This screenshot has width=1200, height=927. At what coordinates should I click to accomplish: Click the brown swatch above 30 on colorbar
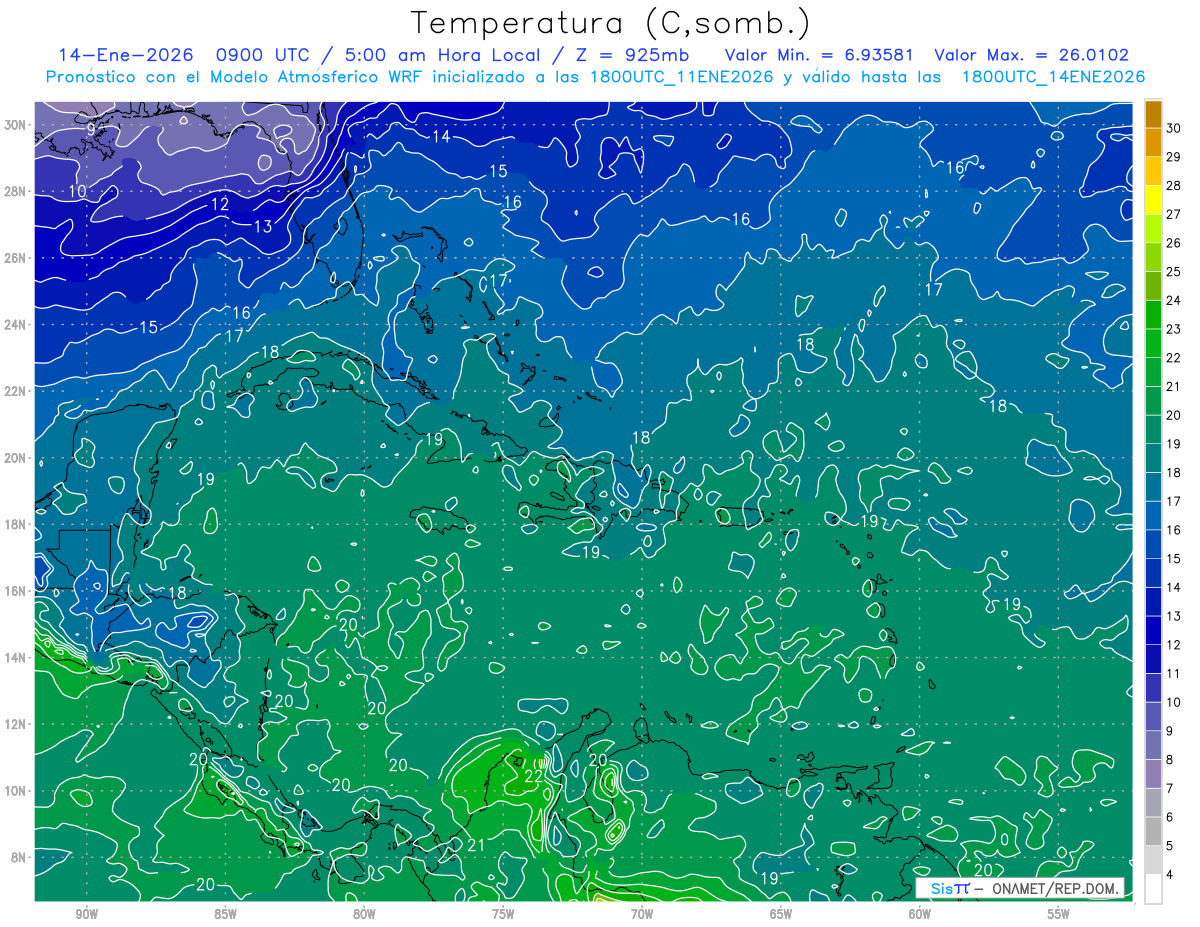(x=1153, y=114)
